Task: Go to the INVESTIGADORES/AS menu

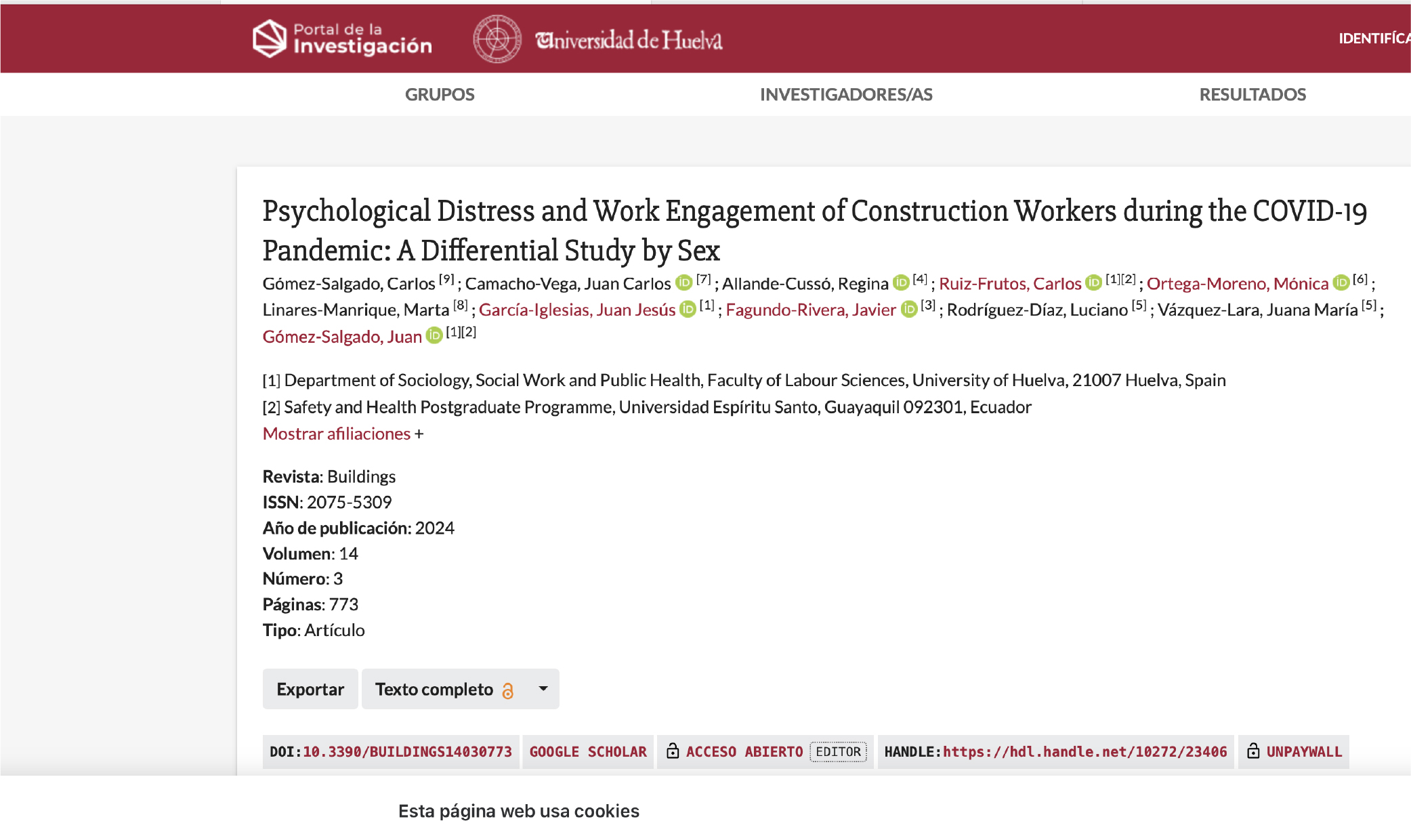Action: point(846,94)
